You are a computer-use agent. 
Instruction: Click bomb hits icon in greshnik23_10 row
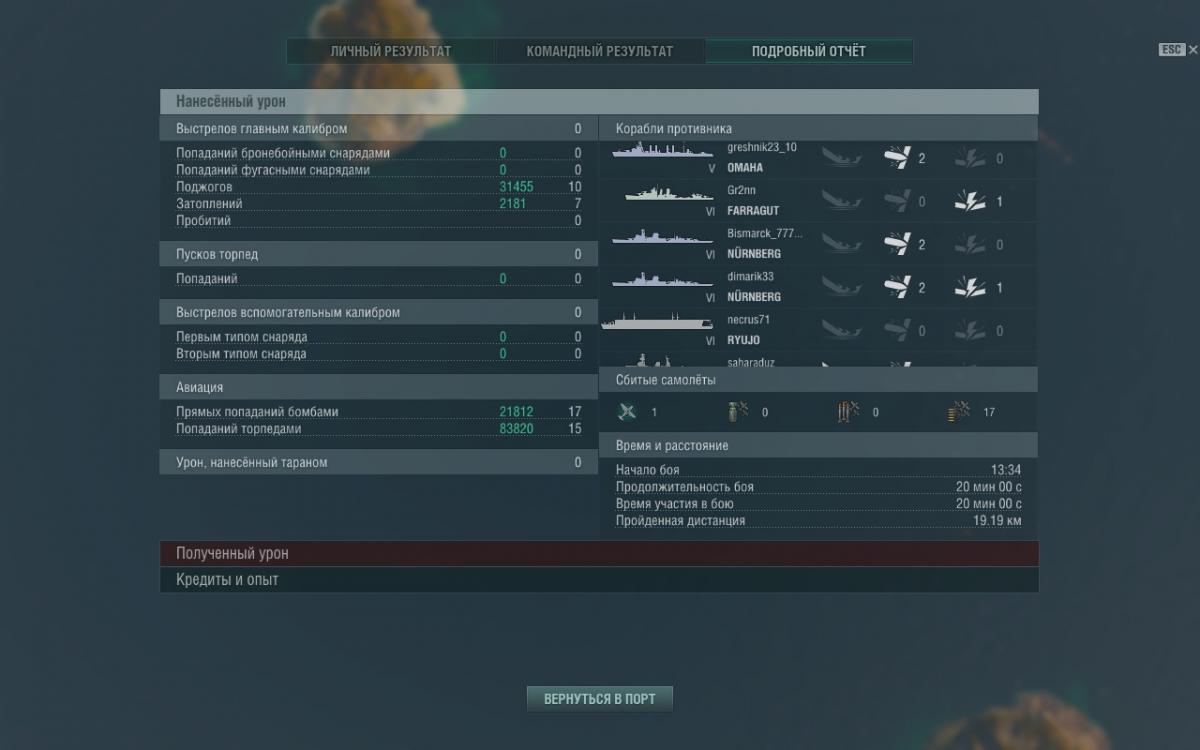click(x=897, y=158)
